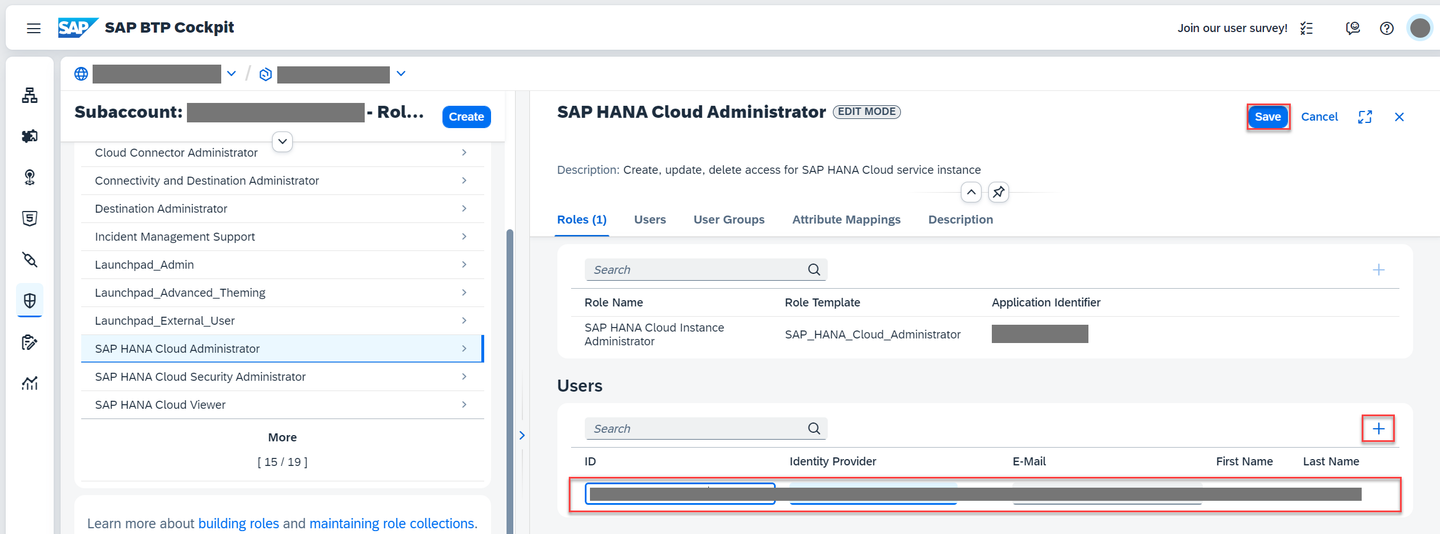Switch to the User Groups tab
1440x534 pixels.
(729, 220)
